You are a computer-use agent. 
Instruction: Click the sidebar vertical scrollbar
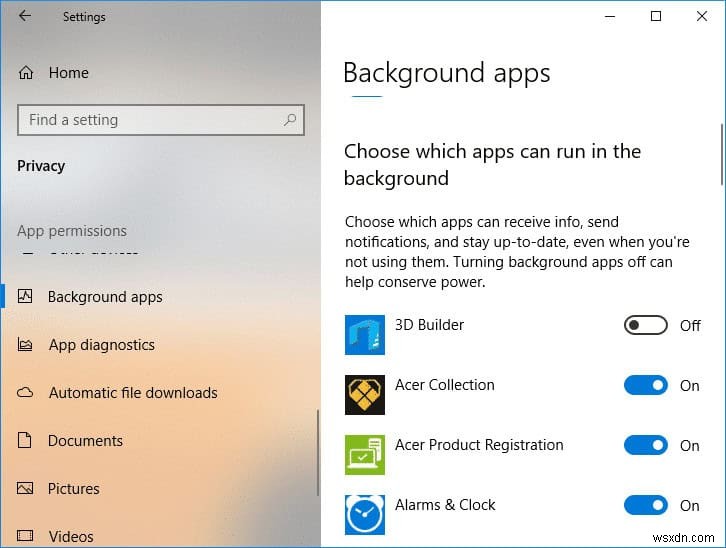(318, 453)
